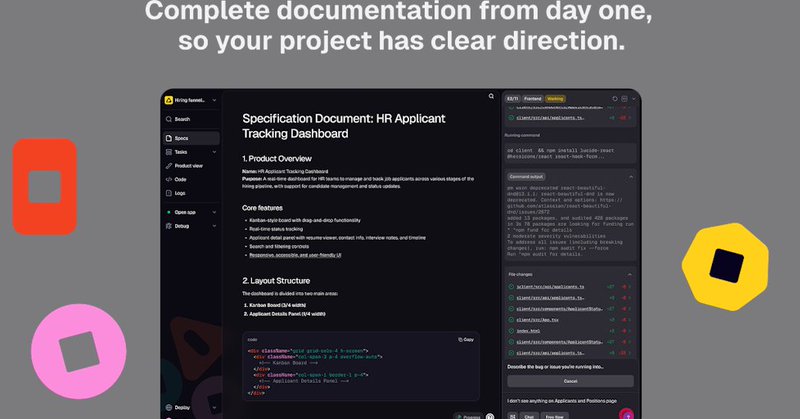This screenshot has height=419, width=800.
Task: Open the client/src/App.tsx file change
Action: click(x=537, y=320)
